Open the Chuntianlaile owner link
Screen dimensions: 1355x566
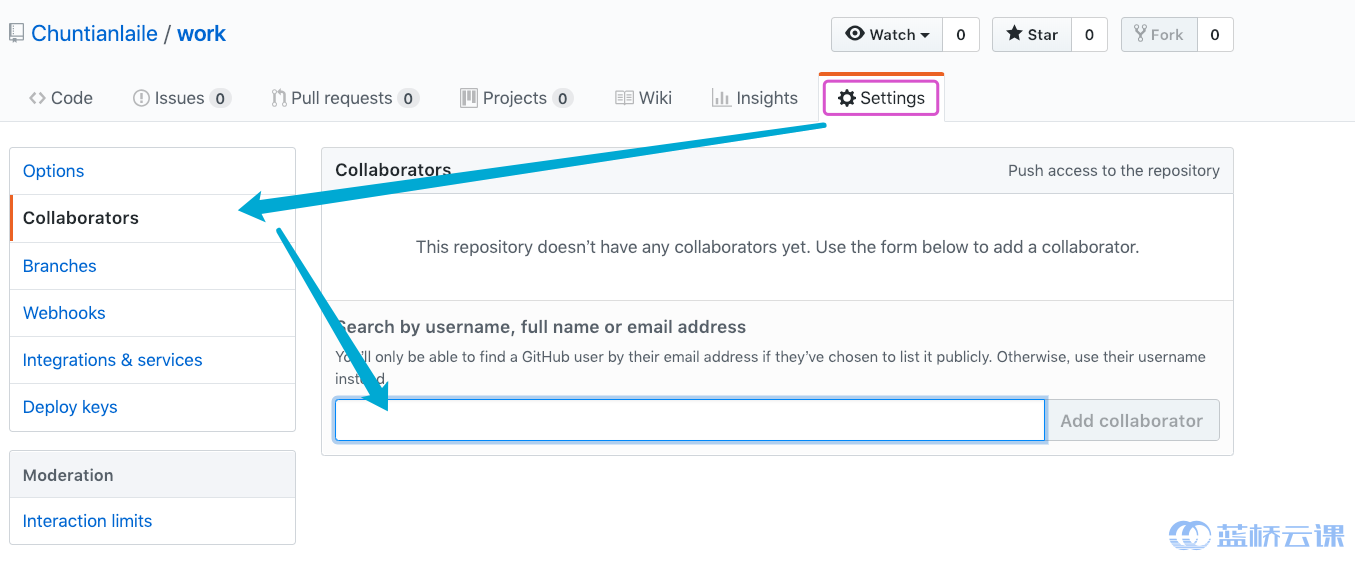pyautogui.click(x=94, y=34)
